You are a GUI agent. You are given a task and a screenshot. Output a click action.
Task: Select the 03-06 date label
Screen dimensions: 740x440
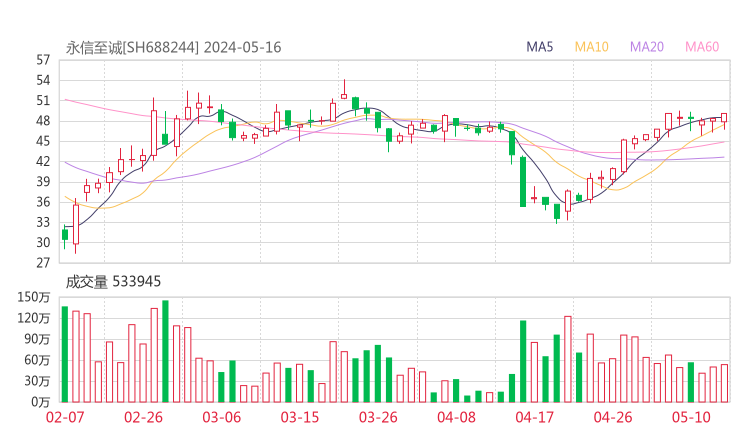point(222,417)
